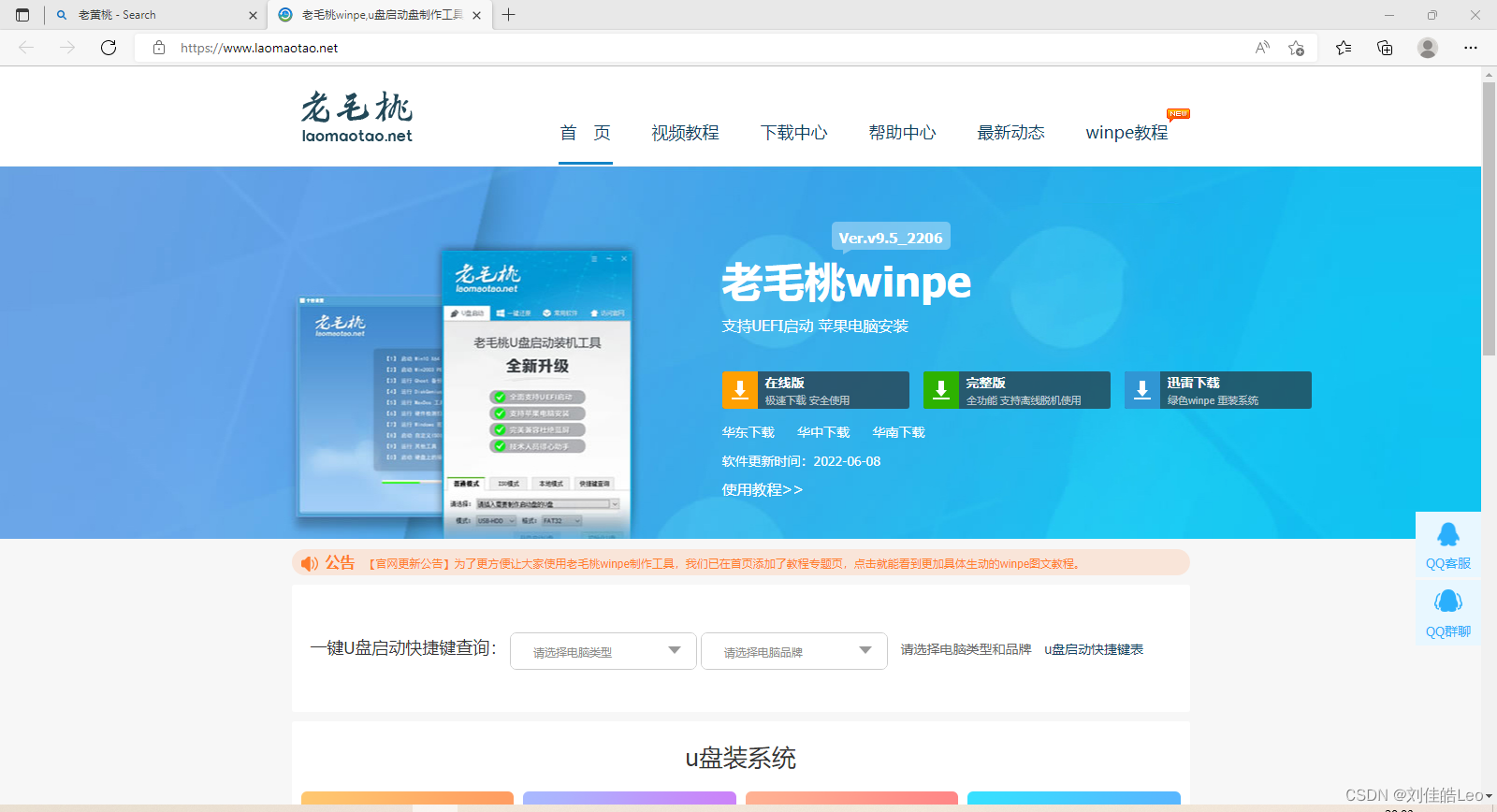Click the software screenshot in the banner
The height and width of the screenshot is (812, 1497).
click(466, 393)
